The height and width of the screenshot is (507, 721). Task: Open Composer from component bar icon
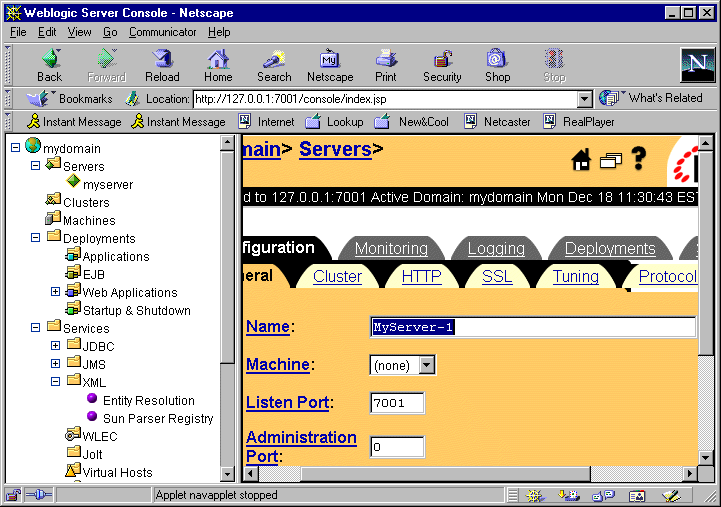671,496
